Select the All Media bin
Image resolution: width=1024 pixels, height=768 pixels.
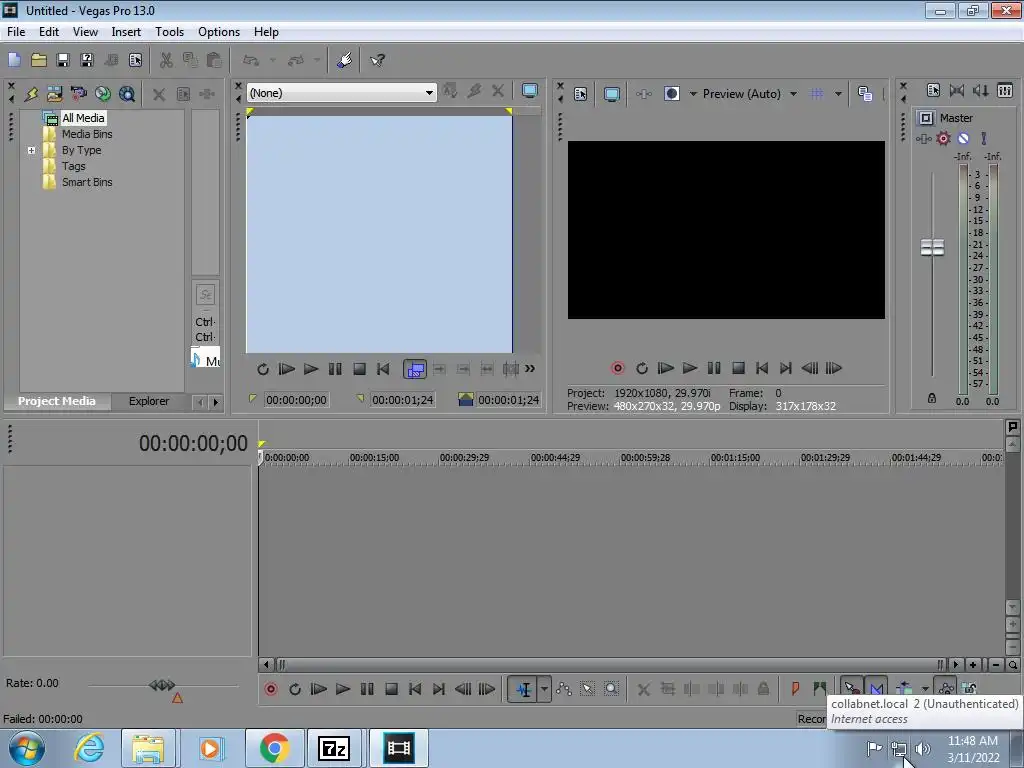tap(83, 118)
